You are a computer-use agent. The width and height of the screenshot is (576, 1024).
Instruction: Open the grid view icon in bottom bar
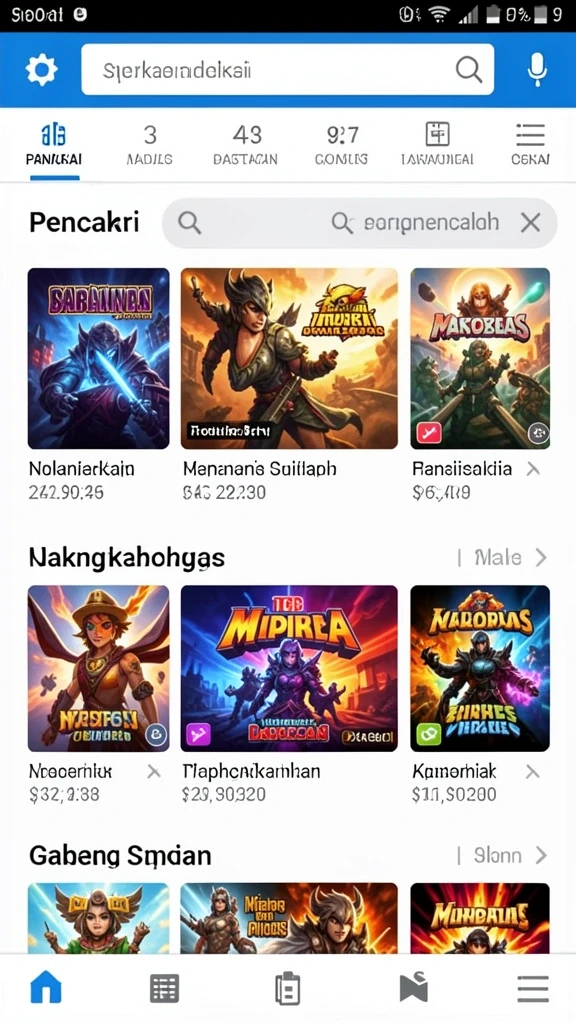click(x=165, y=988)
